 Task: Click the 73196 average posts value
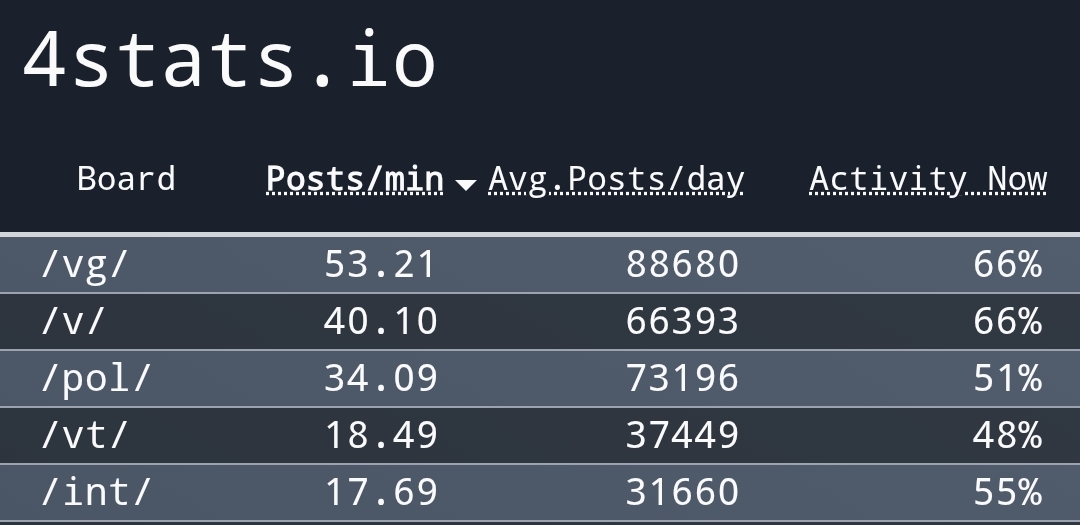click(x=682, y=379)
